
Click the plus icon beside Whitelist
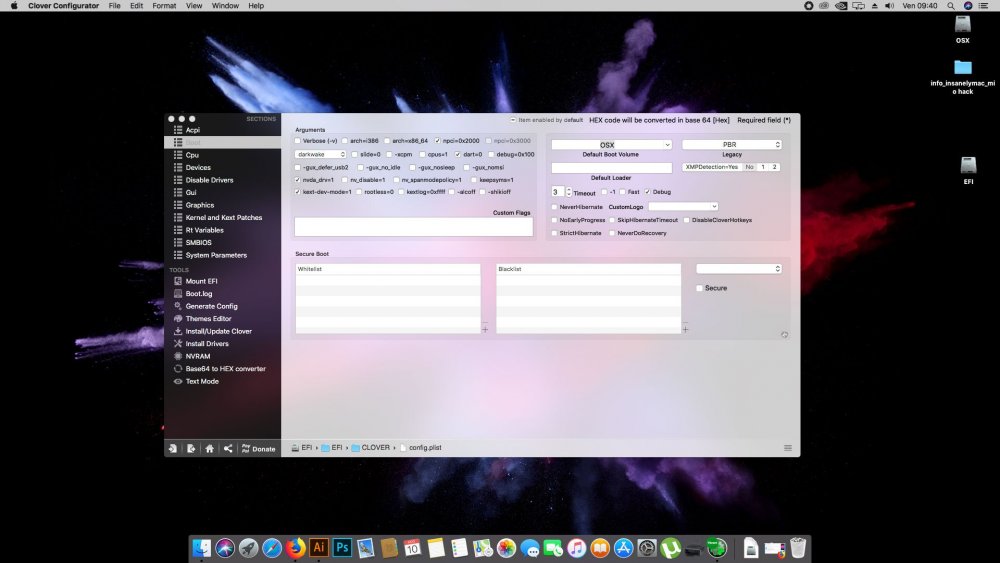(485, 330)
